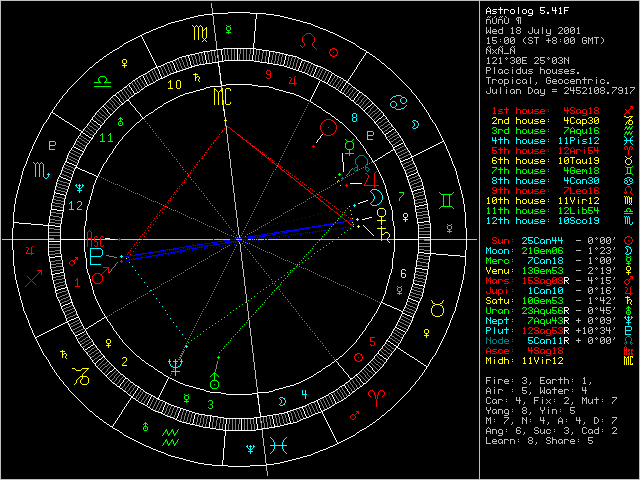Screen dimensions: 640x480
Task: Select the large green Mercury glyph inside the chart
Action: (350, 147)
